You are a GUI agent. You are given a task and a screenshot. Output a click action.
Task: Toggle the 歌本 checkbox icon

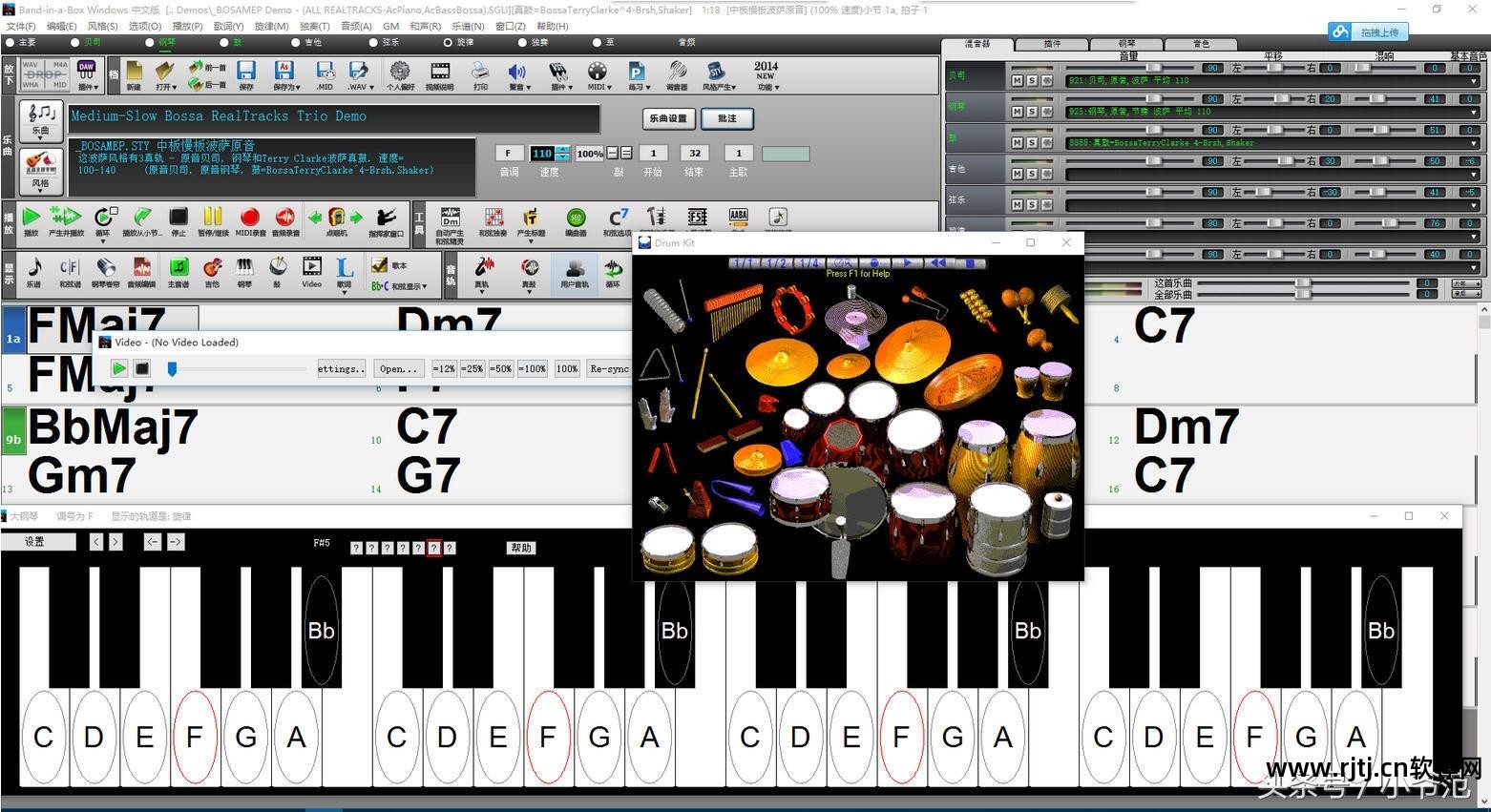(379, 264)
